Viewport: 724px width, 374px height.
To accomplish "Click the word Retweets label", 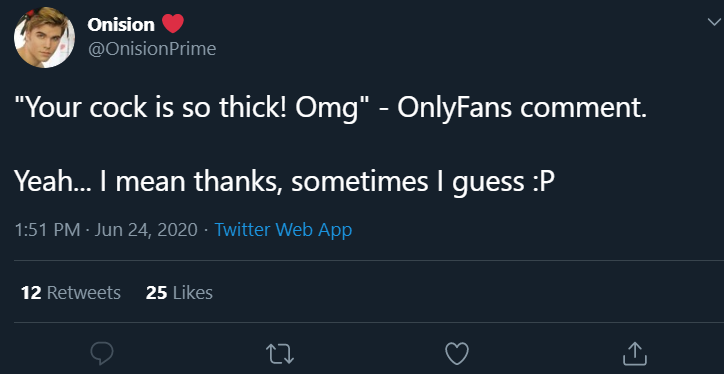I will pyautogui.click(x=84, y=293).
